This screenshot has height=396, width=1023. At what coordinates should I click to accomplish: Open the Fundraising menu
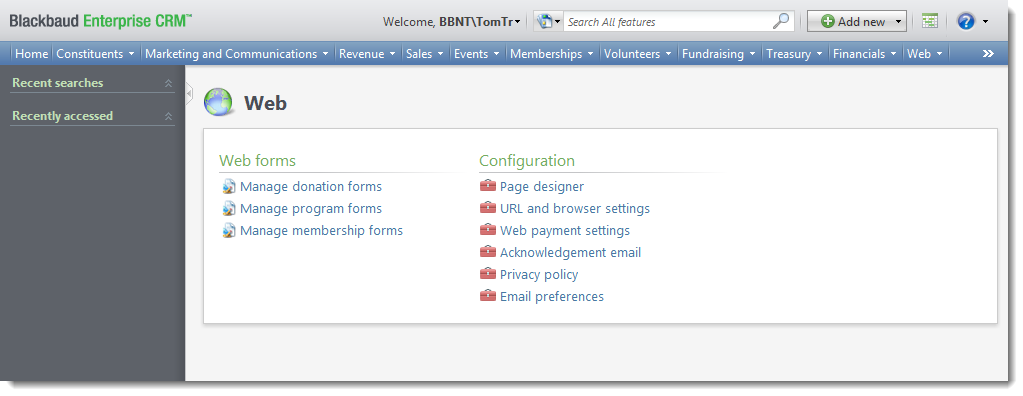tap(719, 54)
